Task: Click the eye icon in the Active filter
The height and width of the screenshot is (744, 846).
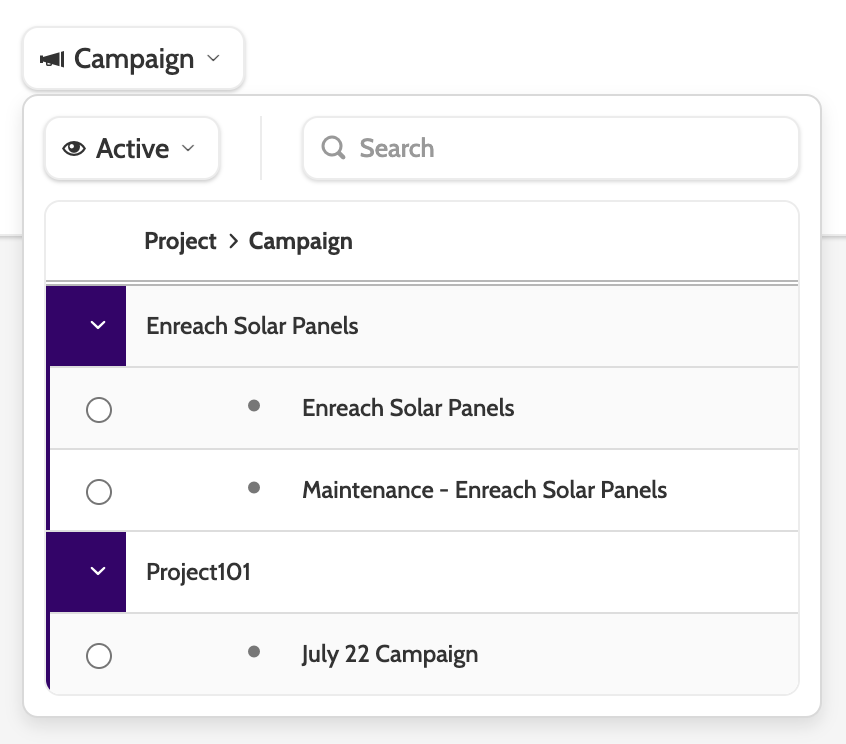Action: click(x=74, y=149)
